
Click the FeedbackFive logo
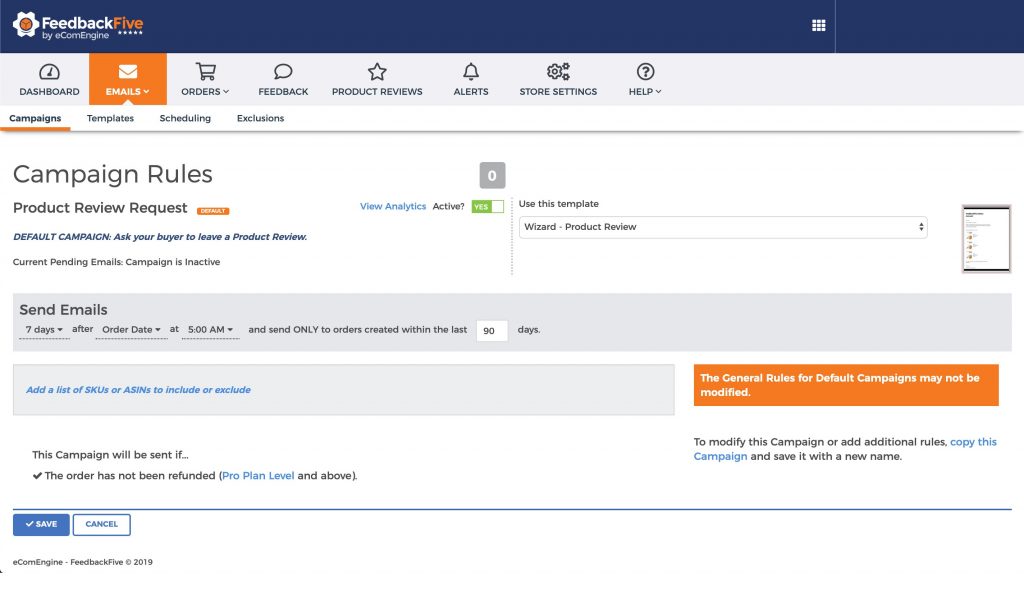click(78, 25)
